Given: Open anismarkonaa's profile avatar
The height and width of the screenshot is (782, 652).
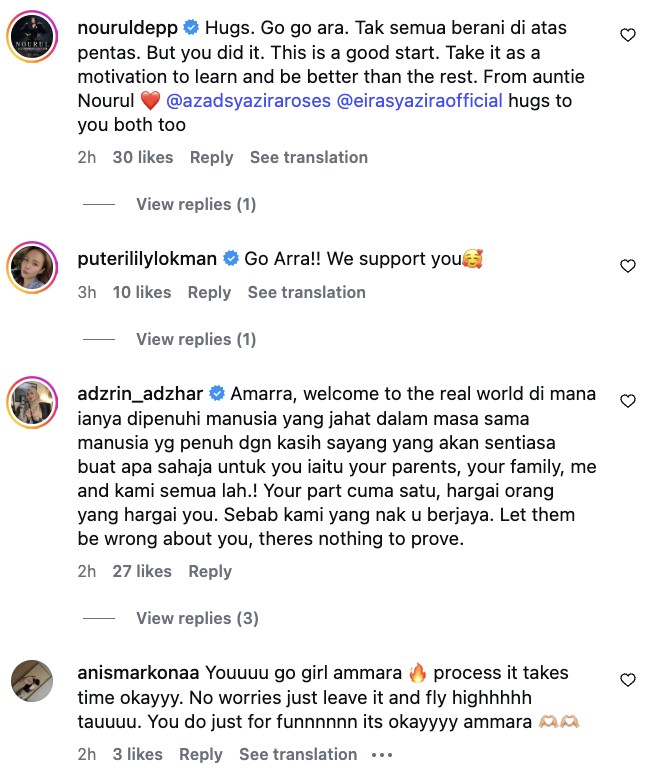Looking at the screenshot, I should (32, 681).
